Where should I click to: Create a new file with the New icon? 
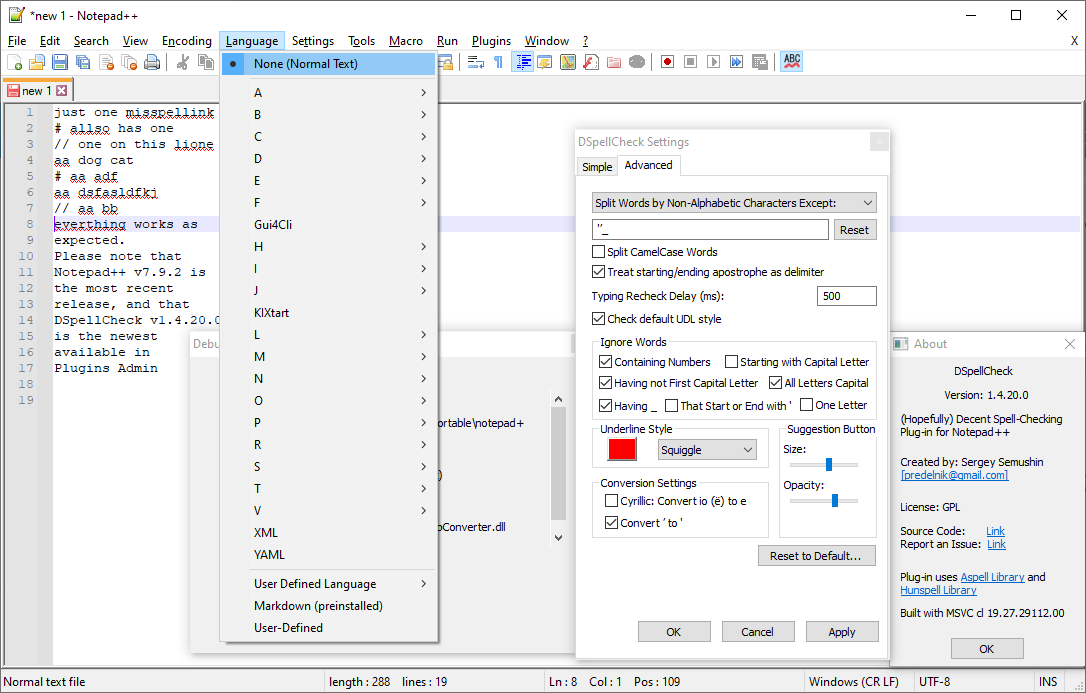tap(16, 61)
